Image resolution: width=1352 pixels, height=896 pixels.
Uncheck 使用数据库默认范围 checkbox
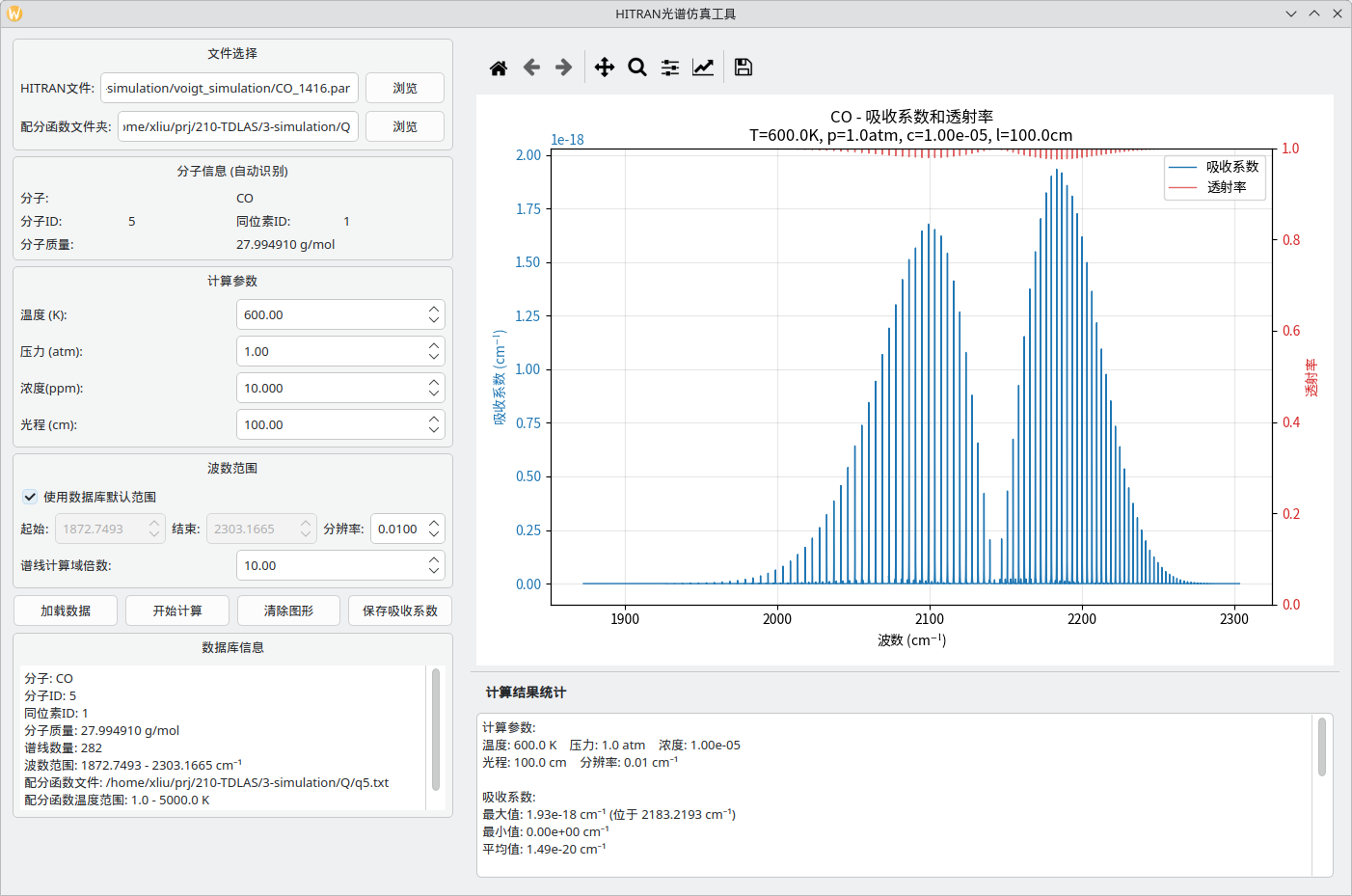pyautogui.click(x=31, y=497)
